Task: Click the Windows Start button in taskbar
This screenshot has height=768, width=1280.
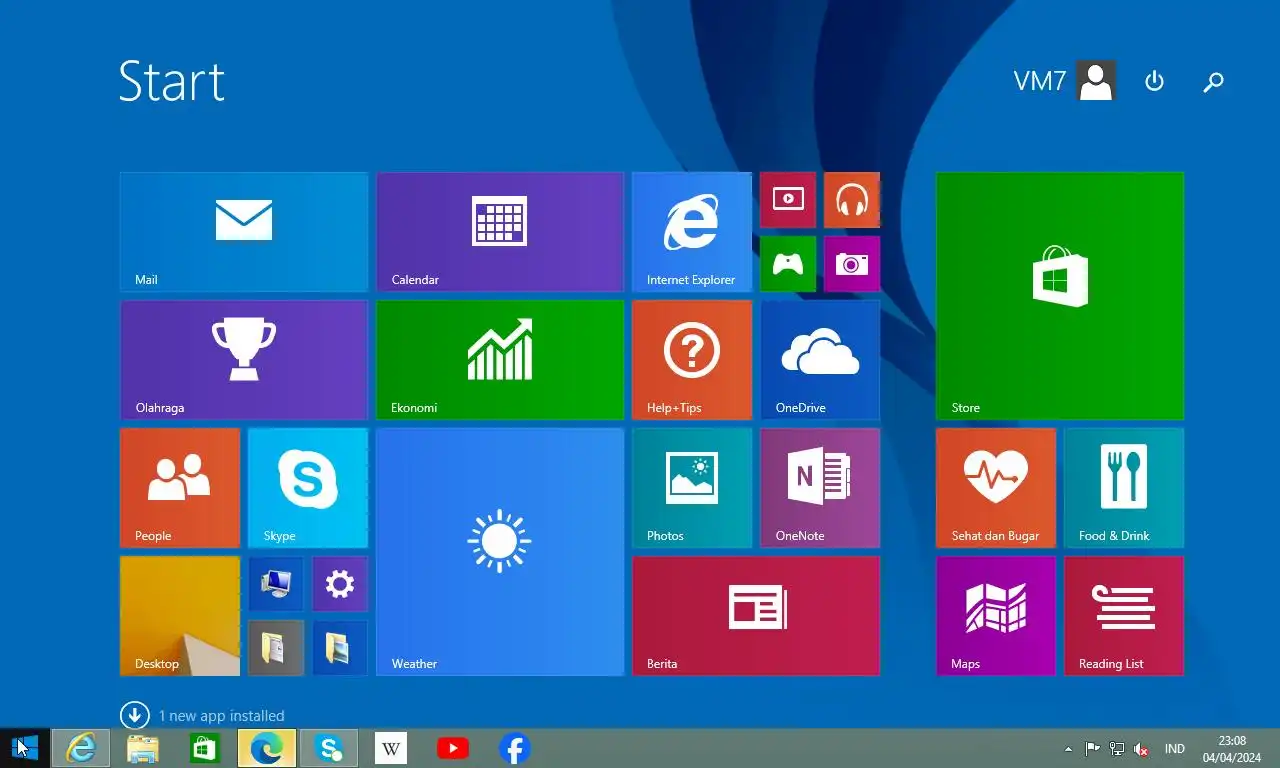Action: pyautogui.click(x=25, y=748)
